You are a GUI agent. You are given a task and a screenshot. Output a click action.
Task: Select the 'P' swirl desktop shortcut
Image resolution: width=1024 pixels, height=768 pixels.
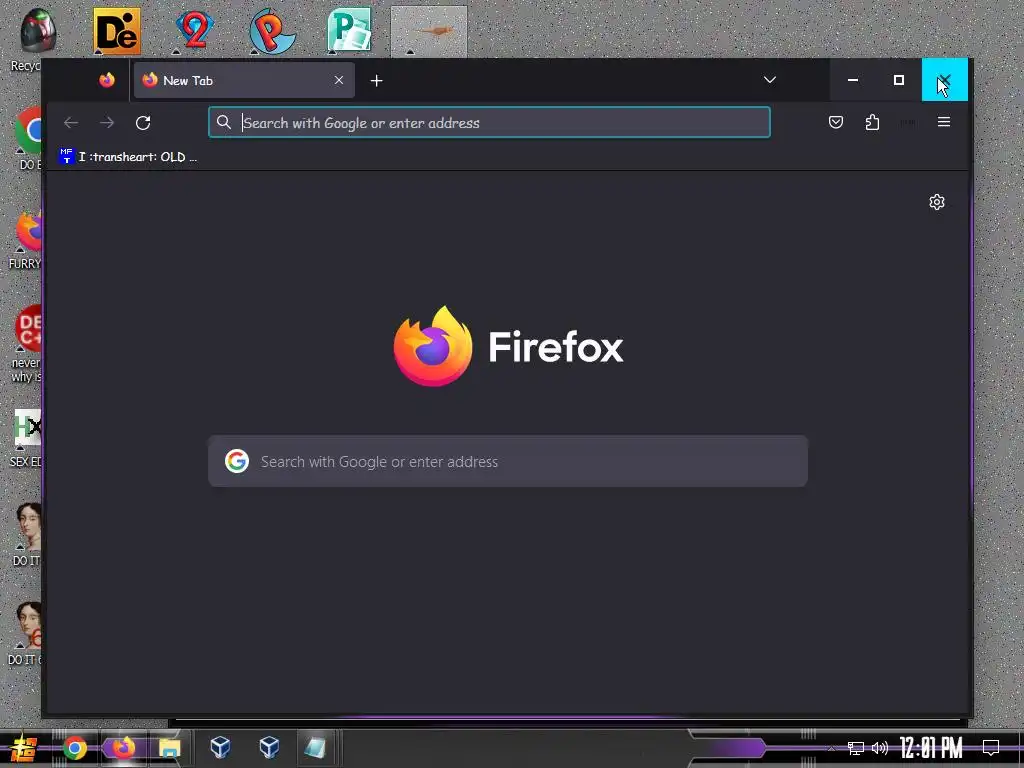272,31
